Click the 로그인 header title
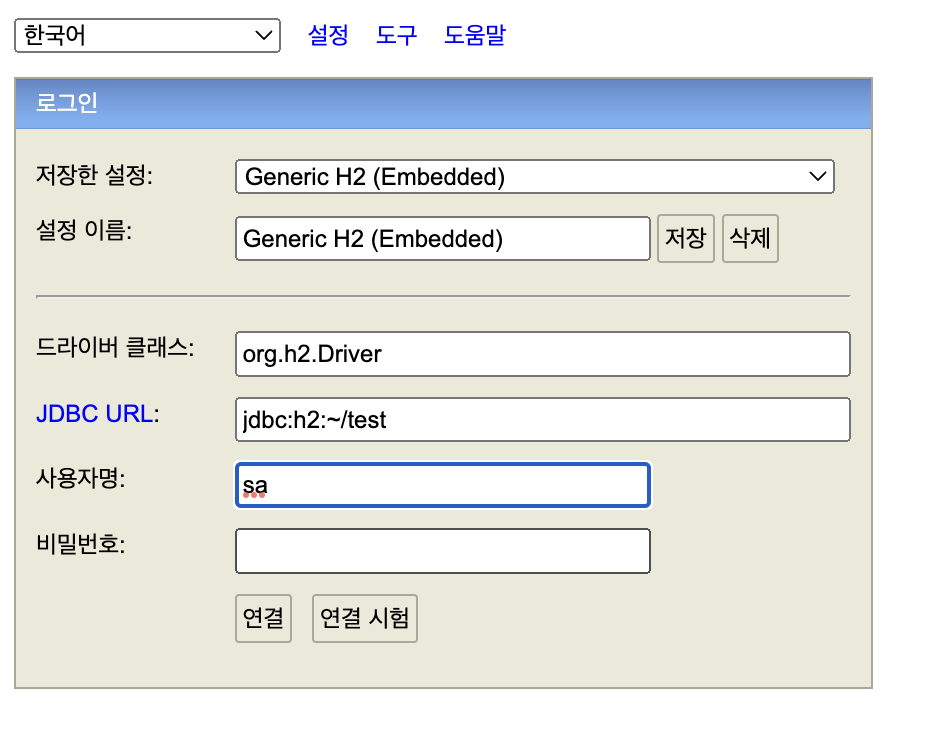This screenshot has width=944, height=738. (x=67, y=103)
